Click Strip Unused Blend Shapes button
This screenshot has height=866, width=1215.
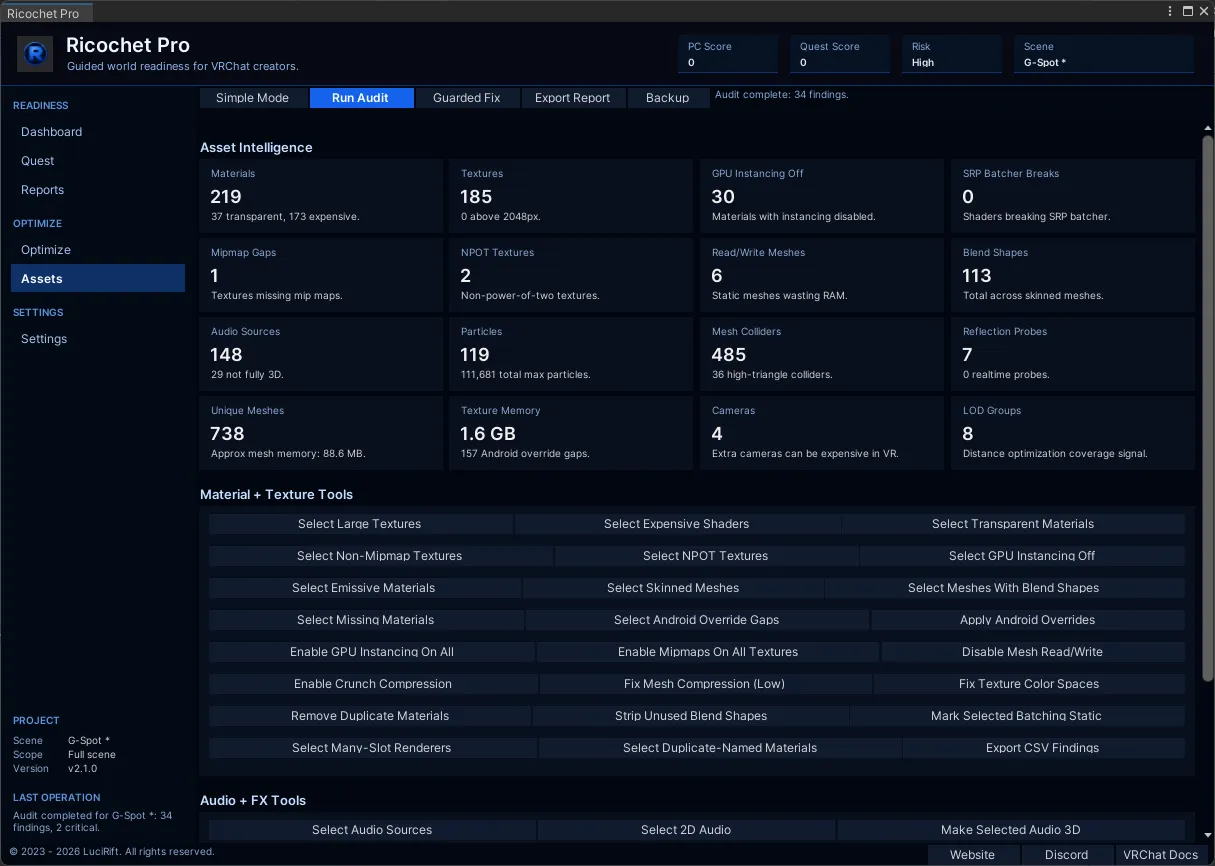click(x=691, y=716)
